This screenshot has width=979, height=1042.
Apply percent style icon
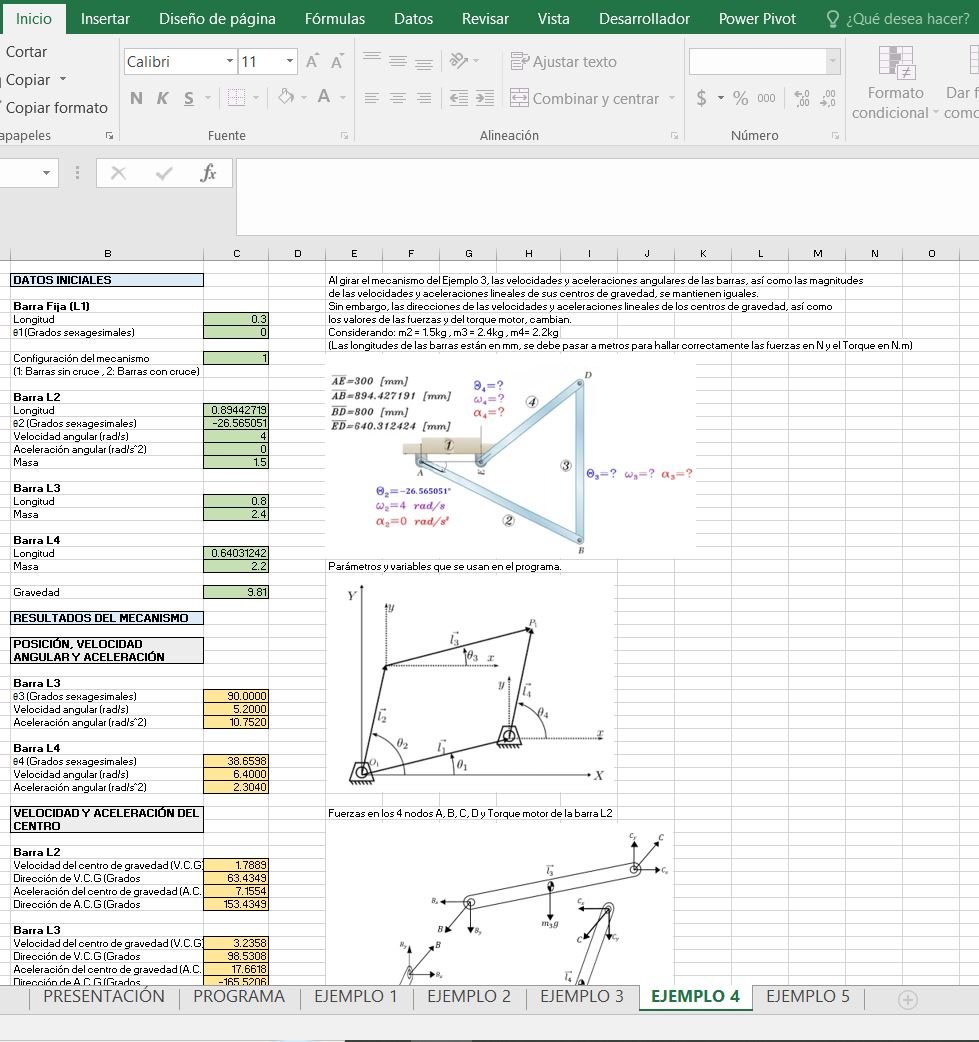[x=740, y=98]
